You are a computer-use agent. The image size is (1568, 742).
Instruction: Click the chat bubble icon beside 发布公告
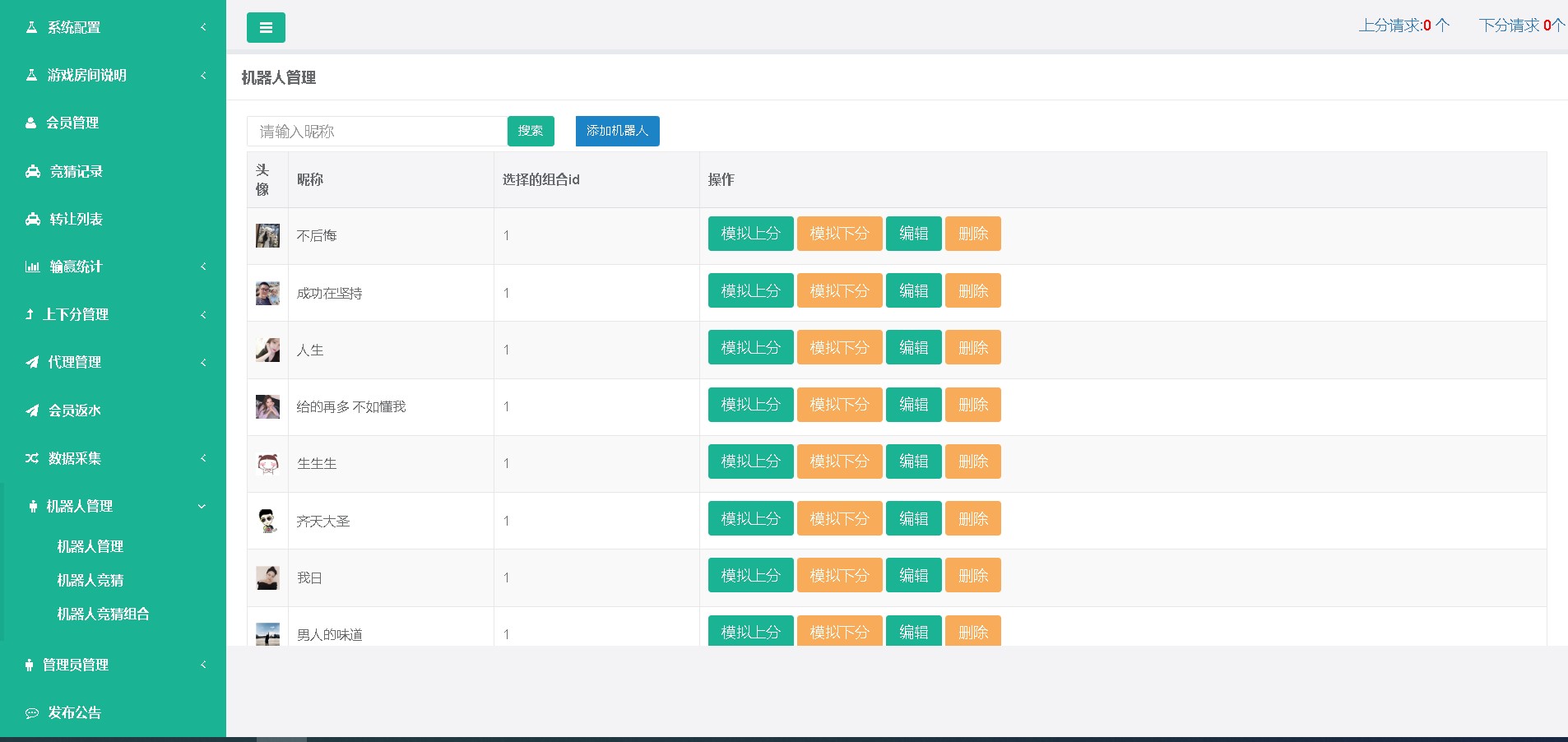(32, 713)
